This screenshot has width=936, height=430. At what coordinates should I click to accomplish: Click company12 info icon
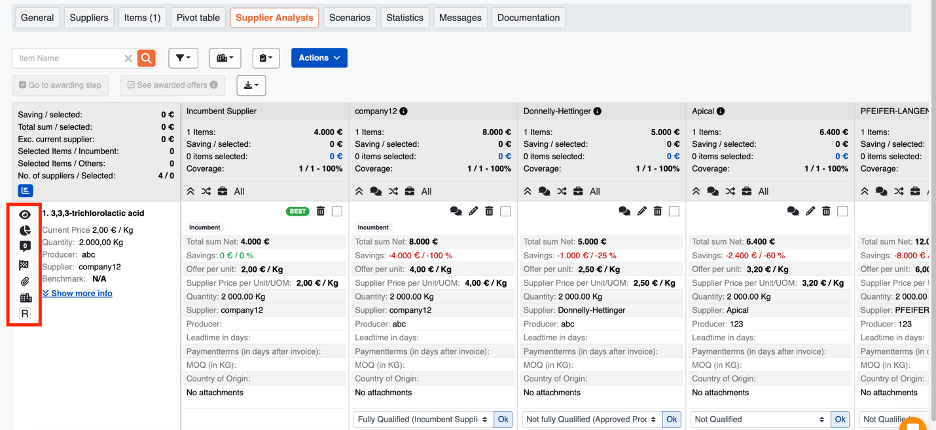(x=404, y=111)
